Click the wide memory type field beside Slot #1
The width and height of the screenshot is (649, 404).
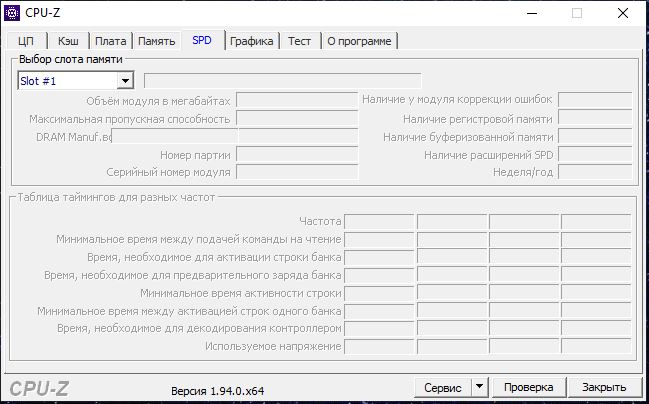tap(283, 81)
